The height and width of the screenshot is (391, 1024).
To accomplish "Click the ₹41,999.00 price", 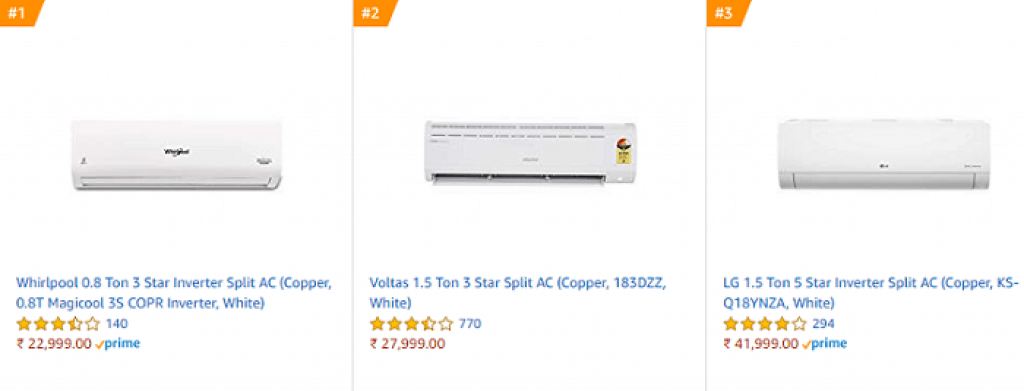I will pos(761,344).
